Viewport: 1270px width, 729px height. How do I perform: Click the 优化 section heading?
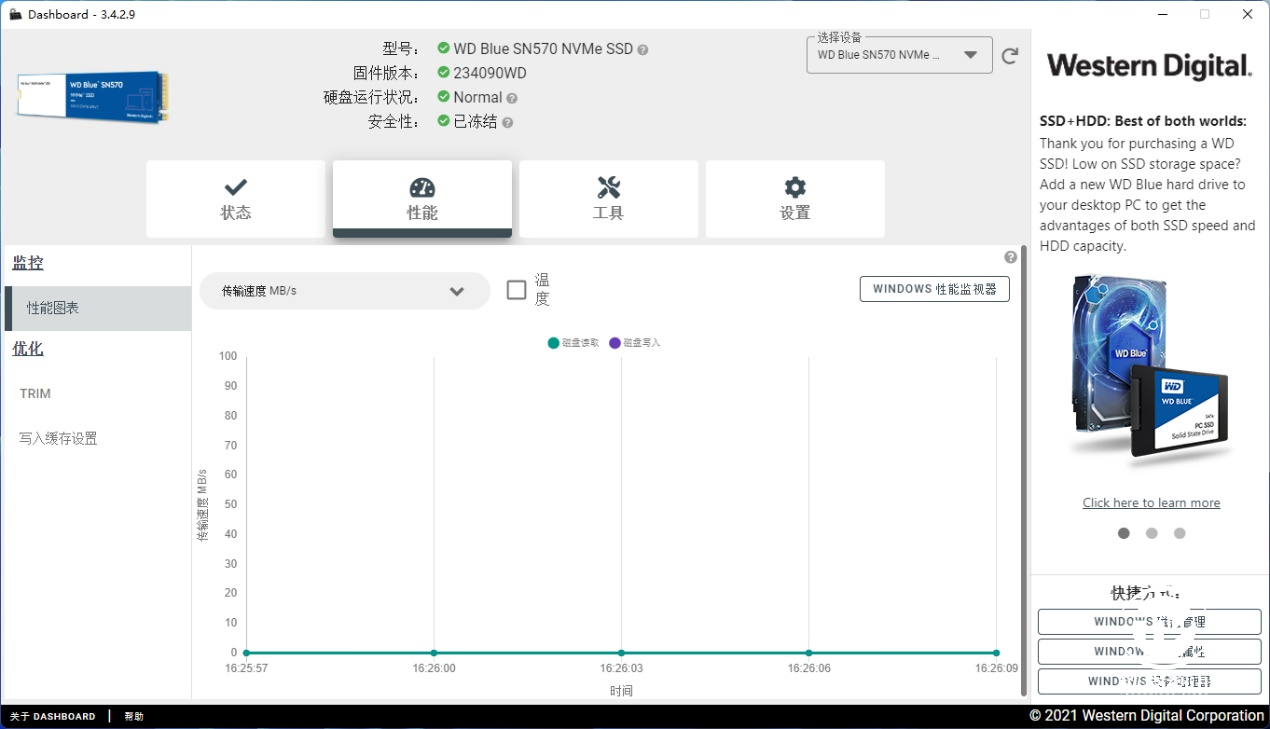[28, 348]
